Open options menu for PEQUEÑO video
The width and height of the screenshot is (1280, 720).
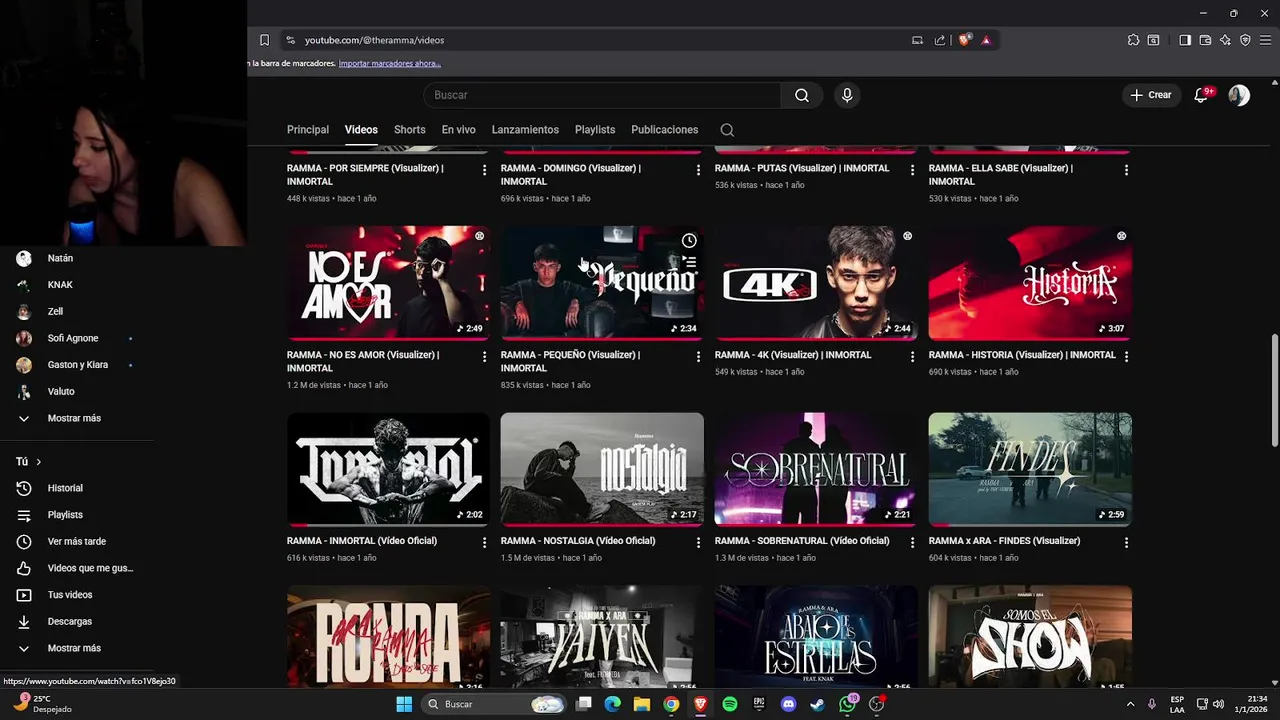click(698, 356)
